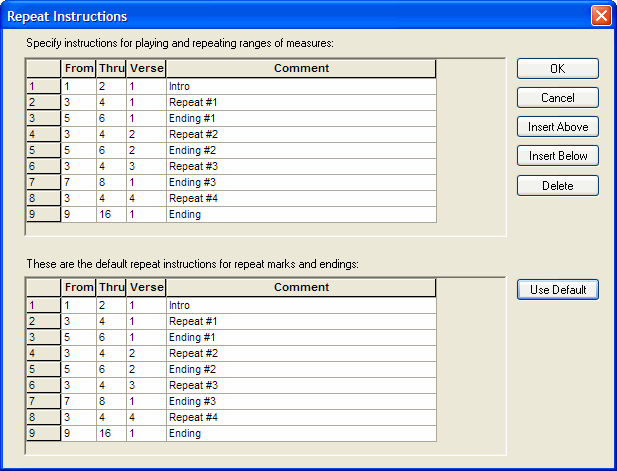Click Thru cell showing 16 in upper table
The image size is (617, 471).
tap(111, 215)
